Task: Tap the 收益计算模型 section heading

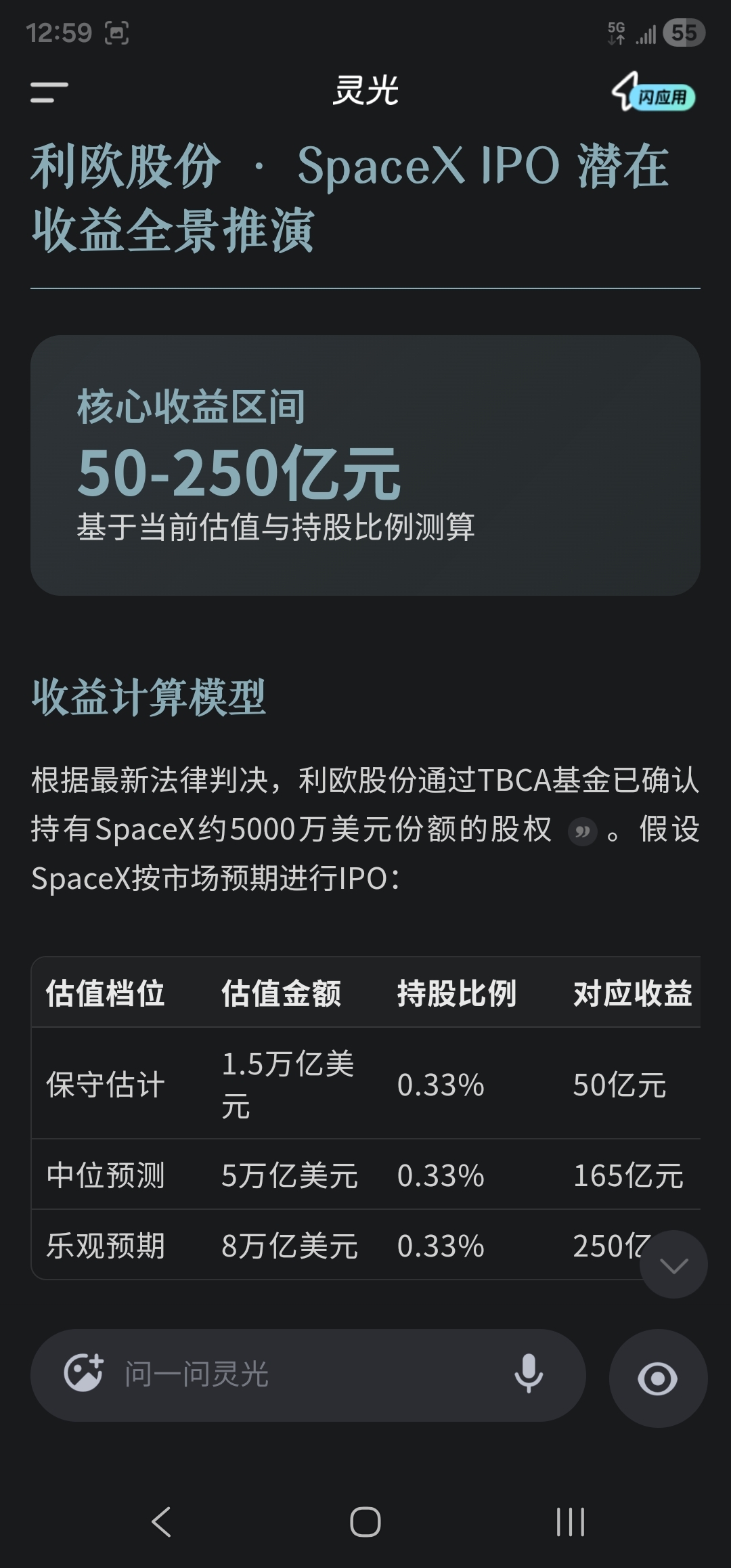Action: pos(149,697)
